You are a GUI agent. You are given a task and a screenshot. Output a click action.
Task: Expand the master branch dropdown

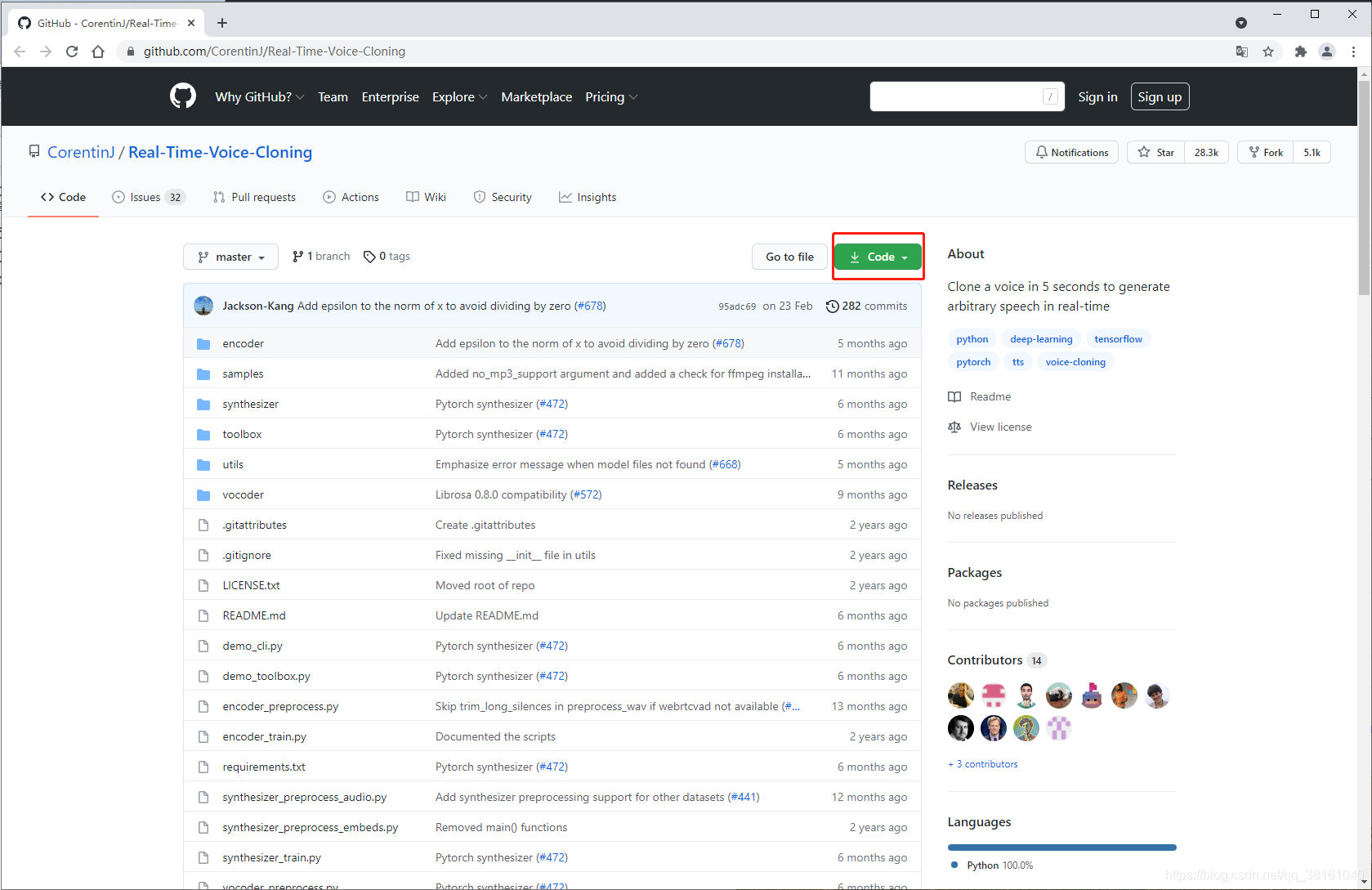point(231,257)
